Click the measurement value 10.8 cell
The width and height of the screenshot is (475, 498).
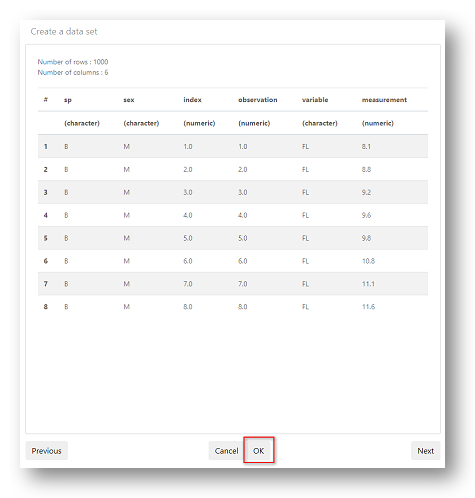[368, 261]
